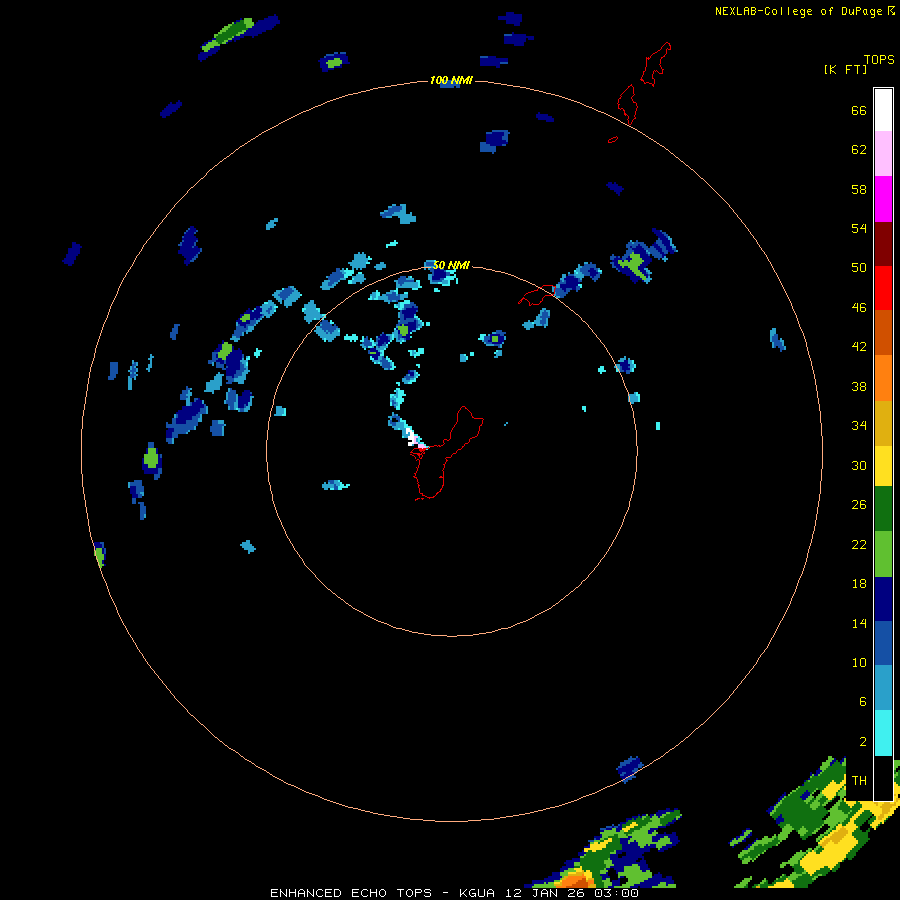The height and width of the screenshot is (900, 900).
Task: Select the dark red legend swatch
Action: pos(883,244)
